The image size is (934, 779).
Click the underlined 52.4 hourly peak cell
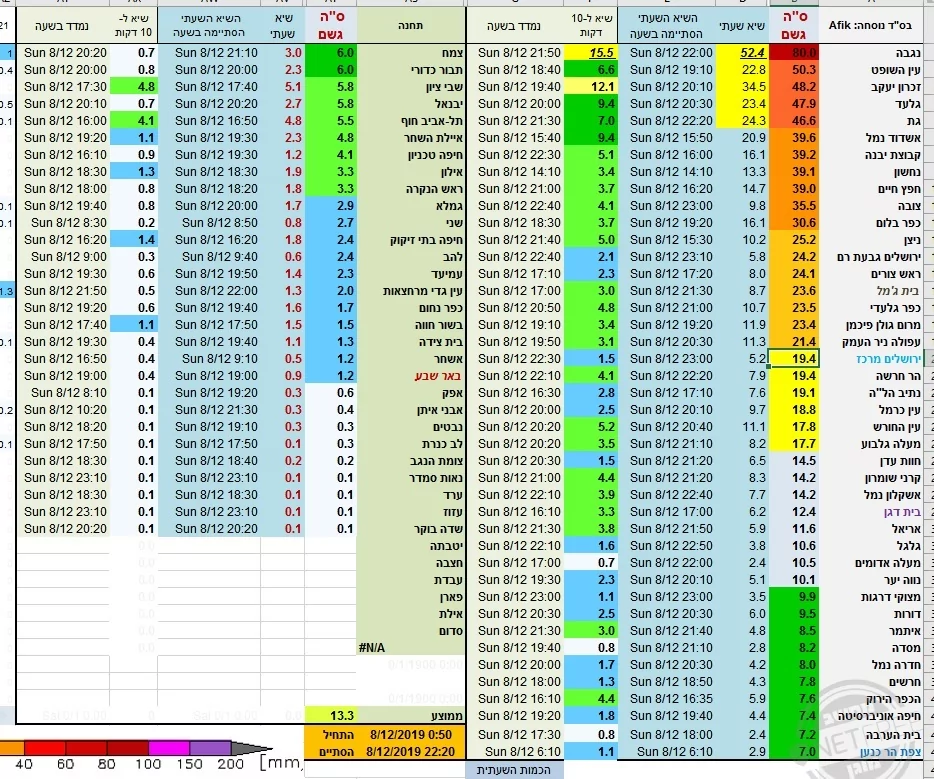(x=743, y=52)
